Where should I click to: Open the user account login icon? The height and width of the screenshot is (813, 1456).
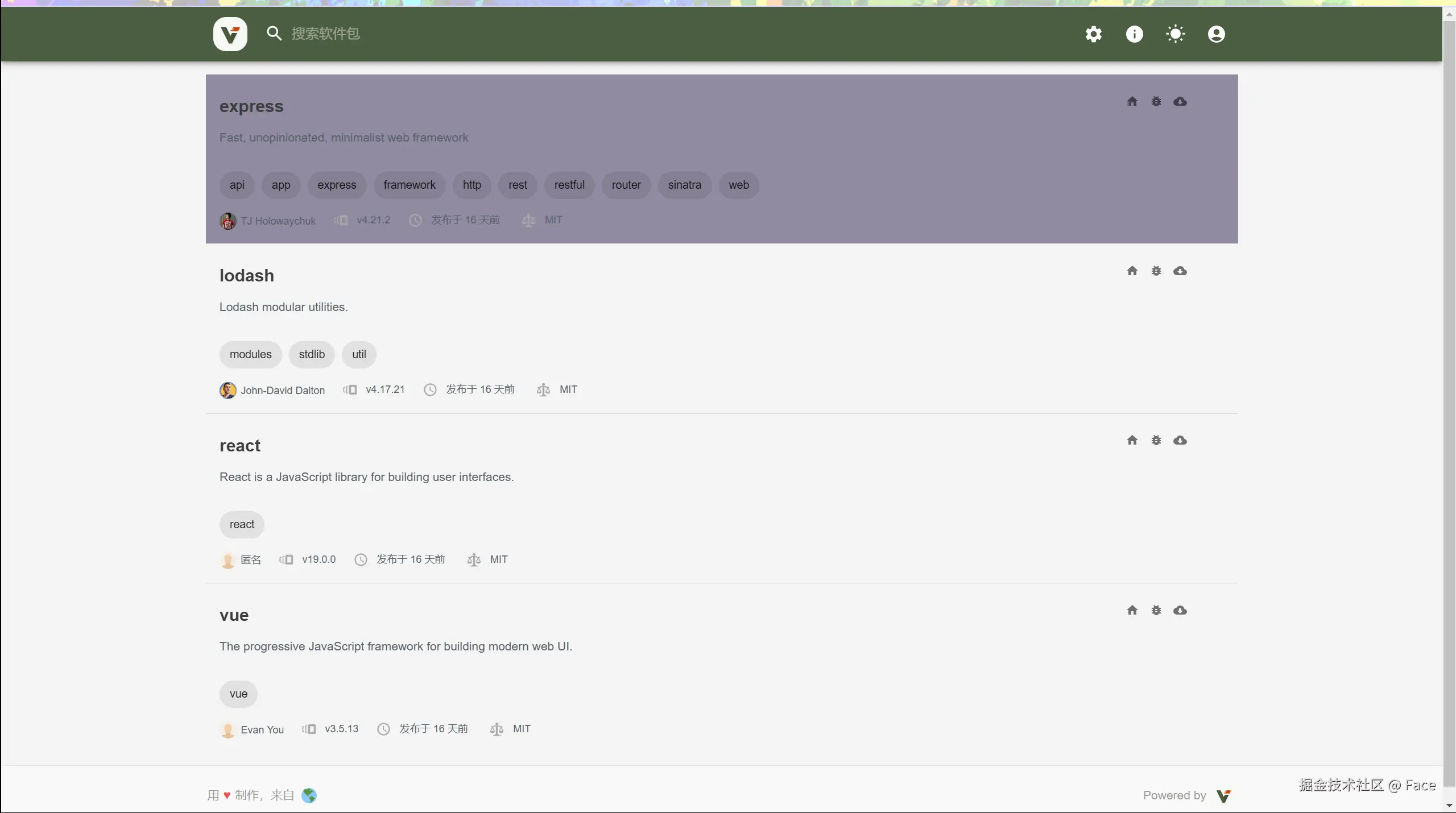click(x=1216, y=34)
